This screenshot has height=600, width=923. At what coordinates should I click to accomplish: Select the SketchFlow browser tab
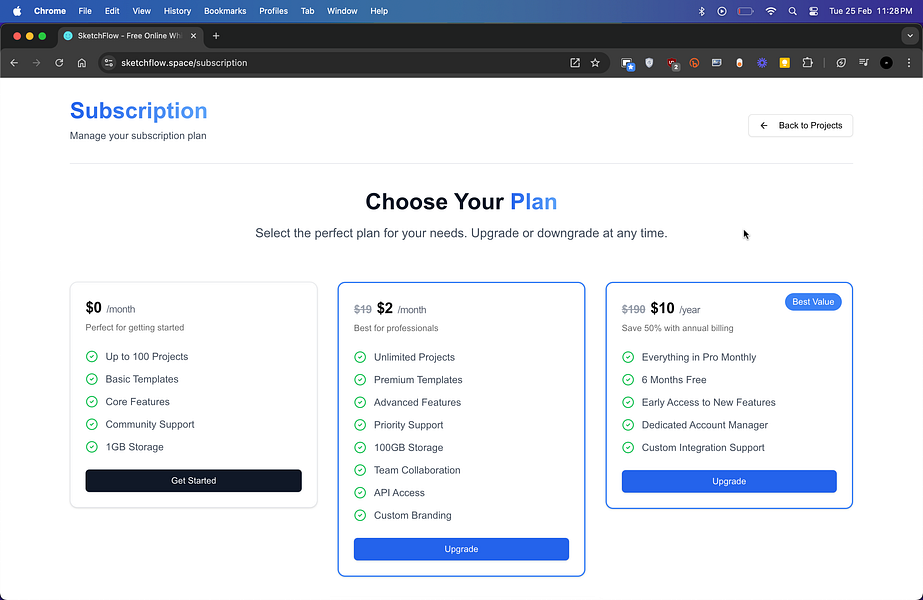(130, 36)
